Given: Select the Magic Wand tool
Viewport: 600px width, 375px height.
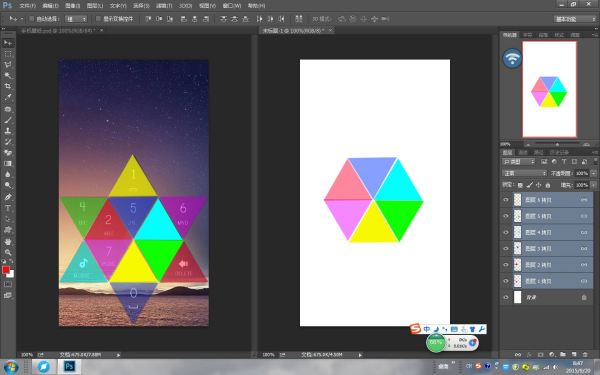Looking at the screenshot, I should point(8,75).
